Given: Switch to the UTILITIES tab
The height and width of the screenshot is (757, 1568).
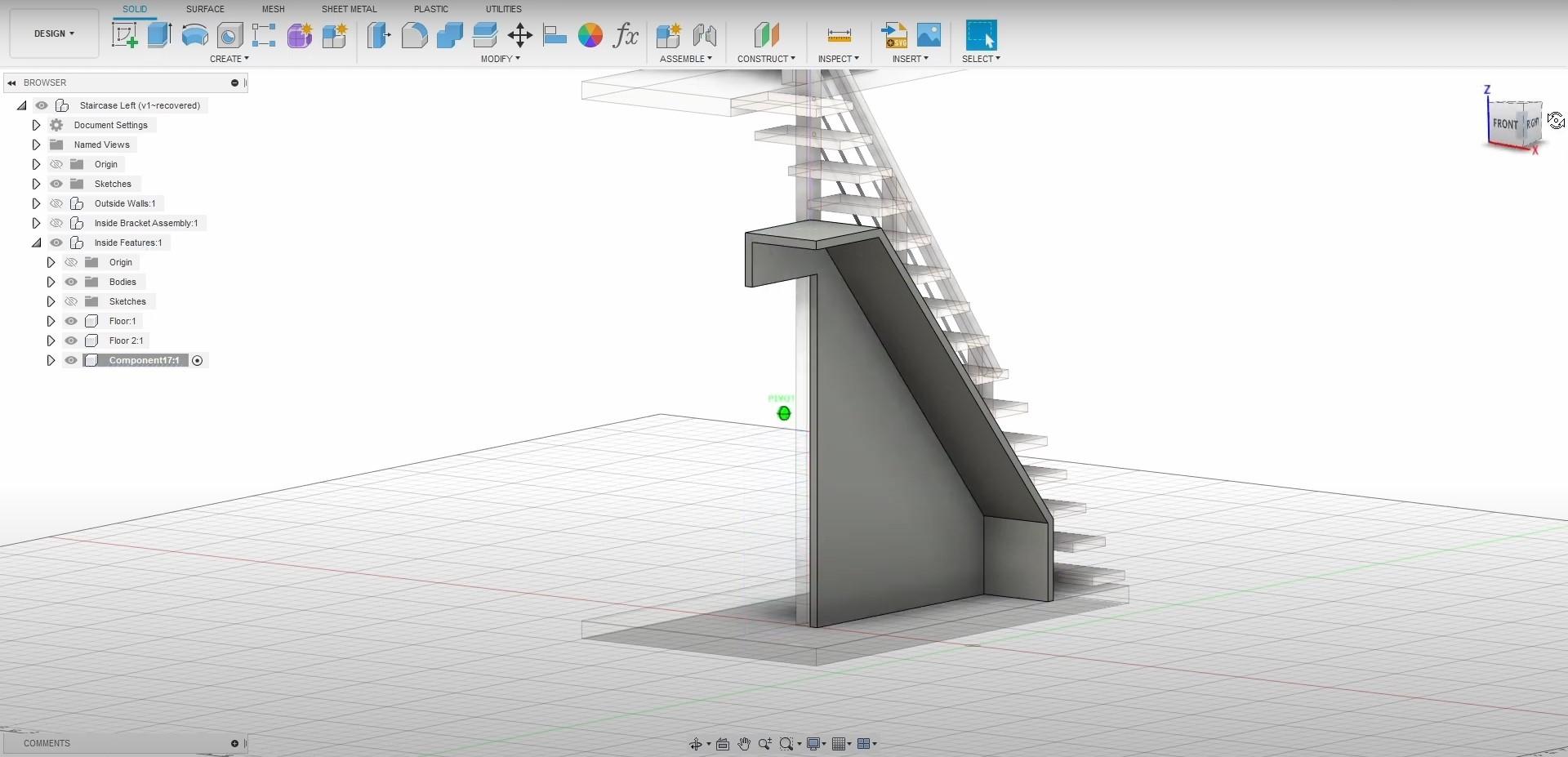Looking at the screenshot, I should [x=503, y=9].
